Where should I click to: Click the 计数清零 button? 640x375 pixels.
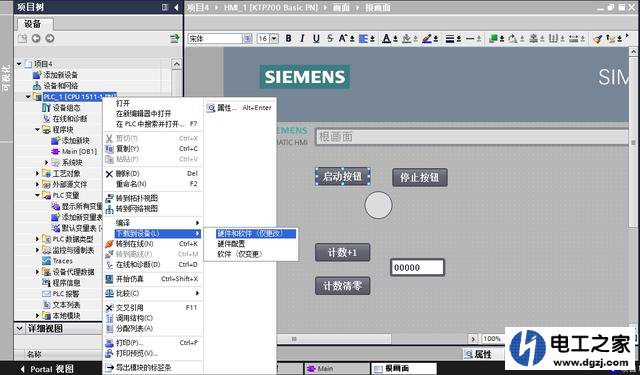pyautogui.click(x=342, y=286)
